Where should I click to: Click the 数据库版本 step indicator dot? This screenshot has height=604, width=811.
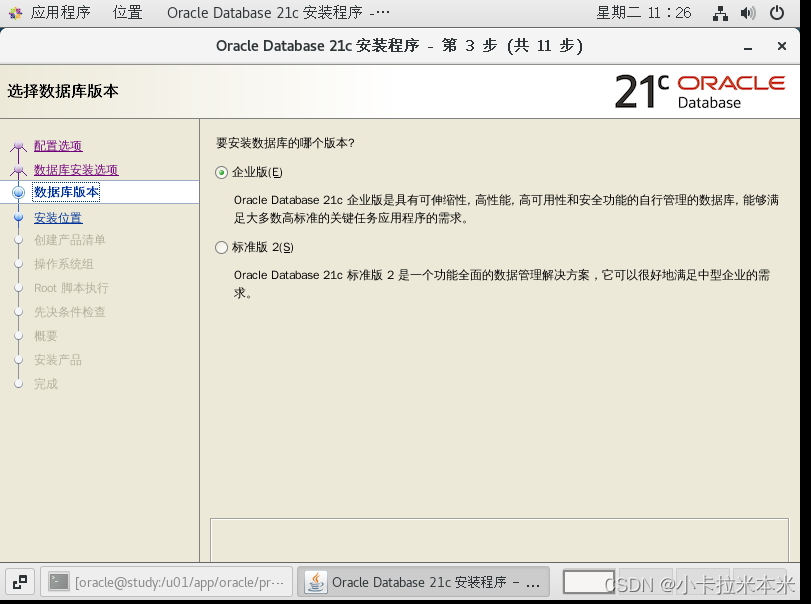pyautogui.click(x=20, y=192)
